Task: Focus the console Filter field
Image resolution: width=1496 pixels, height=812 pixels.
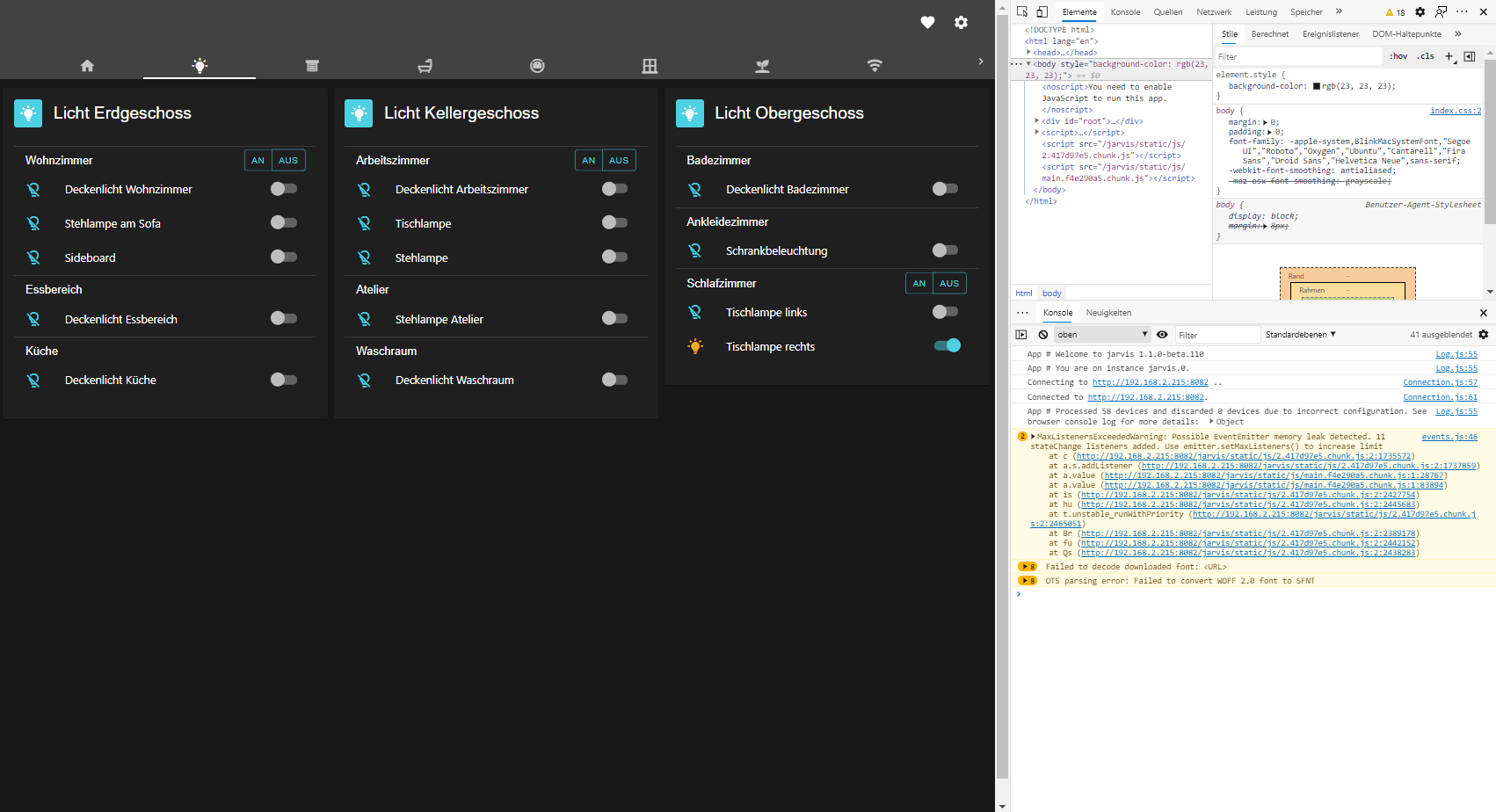Action: [x=1218, y=335]
